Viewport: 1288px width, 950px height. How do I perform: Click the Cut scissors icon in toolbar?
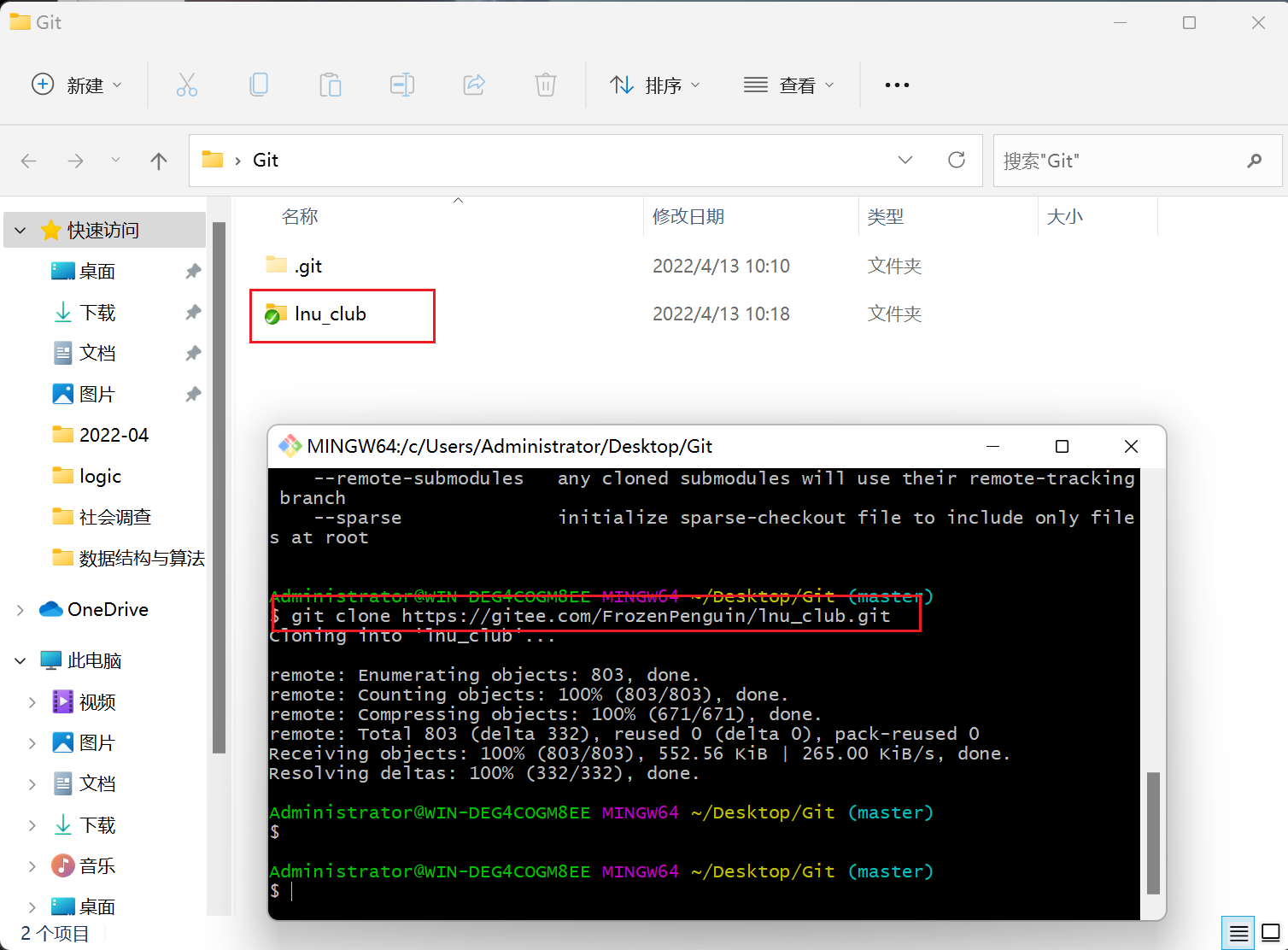187,85
